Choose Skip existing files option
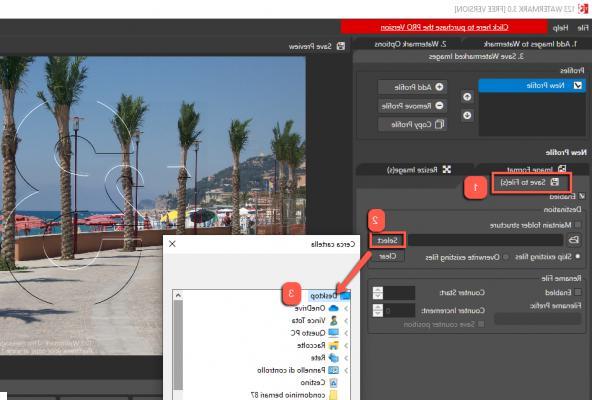Viewport: 592px width, 400px height. (578, 257)
